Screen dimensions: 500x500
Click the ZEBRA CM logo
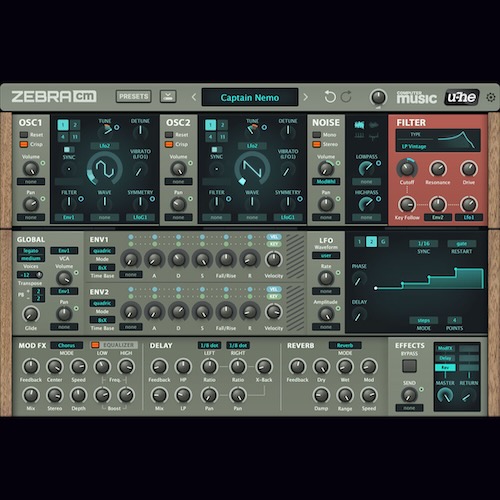pos(54,97)
